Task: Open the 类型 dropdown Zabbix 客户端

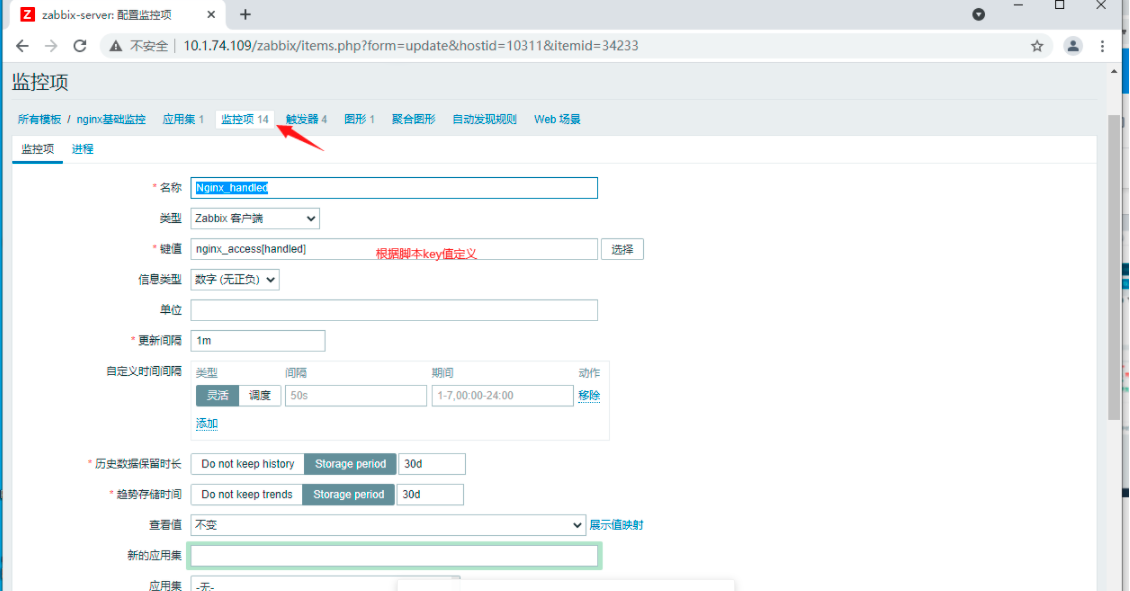Action: tap(255, 218)
